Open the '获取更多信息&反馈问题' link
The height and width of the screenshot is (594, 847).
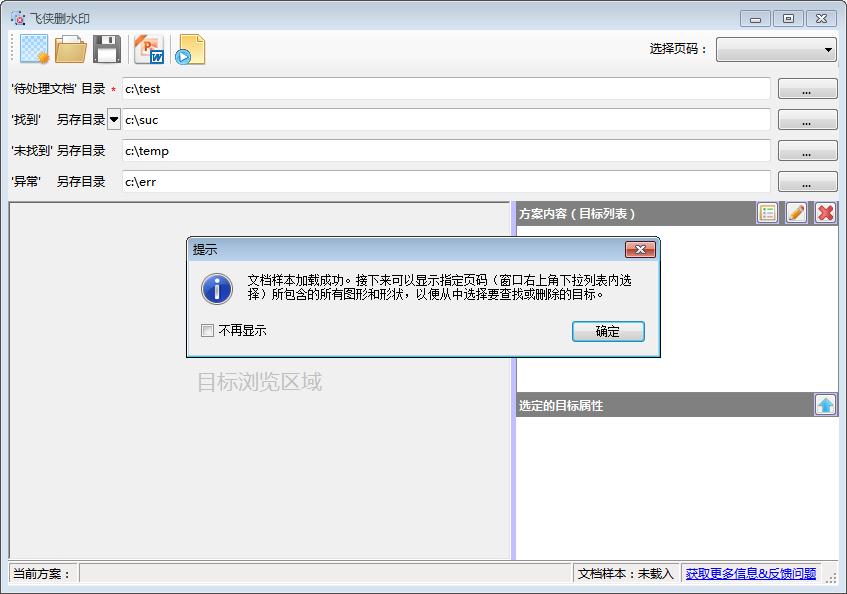coord(750,574)
